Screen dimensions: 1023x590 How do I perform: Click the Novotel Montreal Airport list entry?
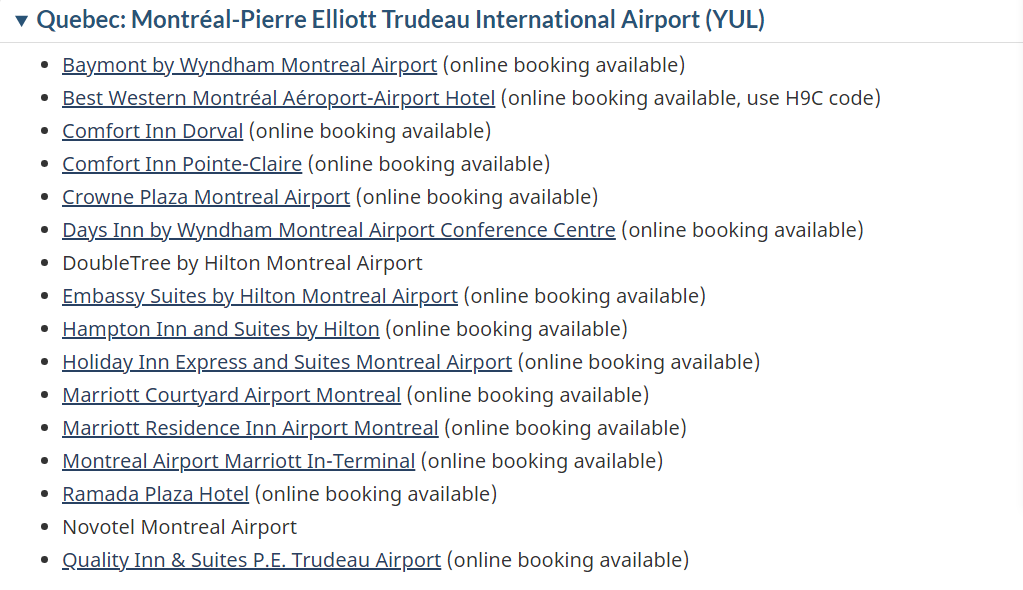coord(179,527)
